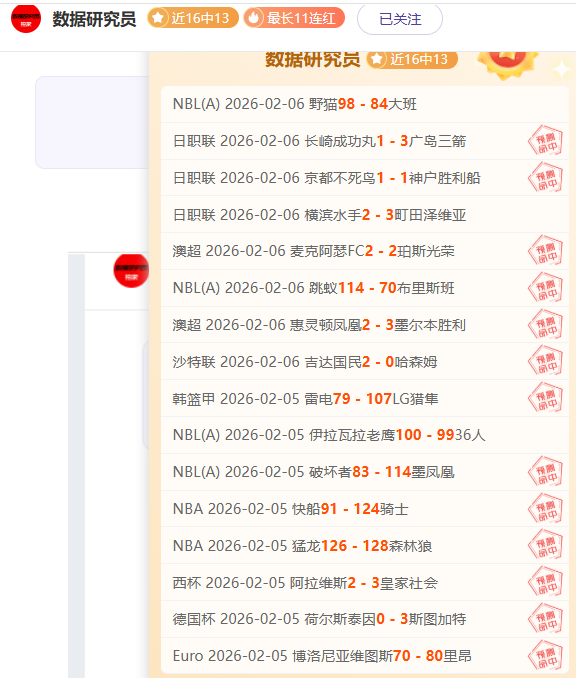Image resolution: width=576 pixels, height=678 pixels.
Task: Open the red avatar beside 数据研究员 header
Action: (26, 19)
